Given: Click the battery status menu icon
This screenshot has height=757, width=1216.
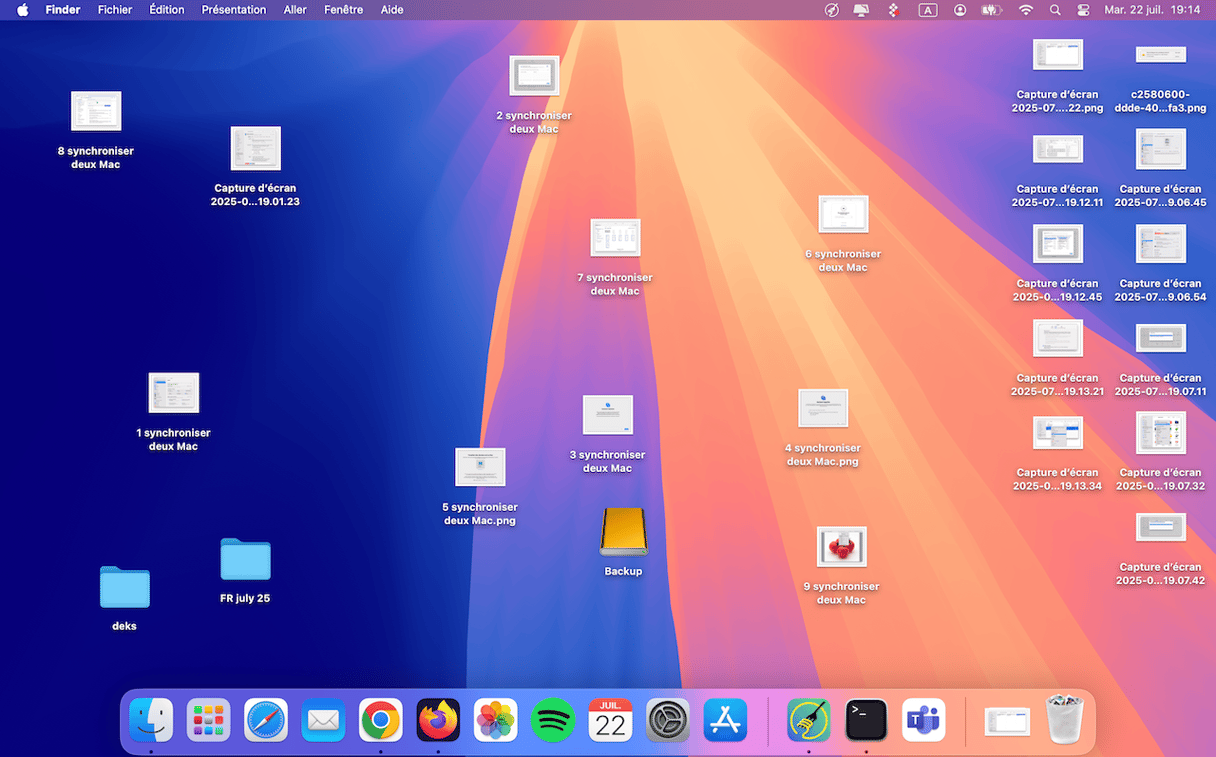Looking at the screenshot, I should tap(992, 10).
